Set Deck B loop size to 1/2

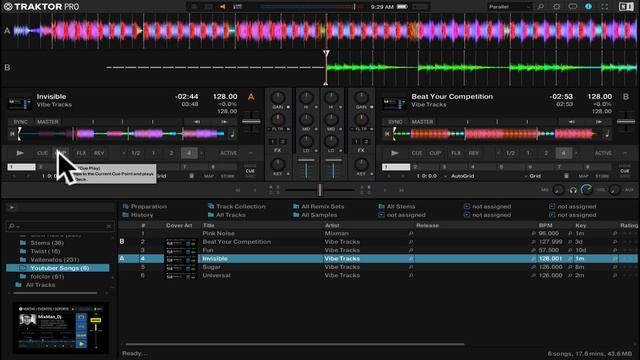510,153
